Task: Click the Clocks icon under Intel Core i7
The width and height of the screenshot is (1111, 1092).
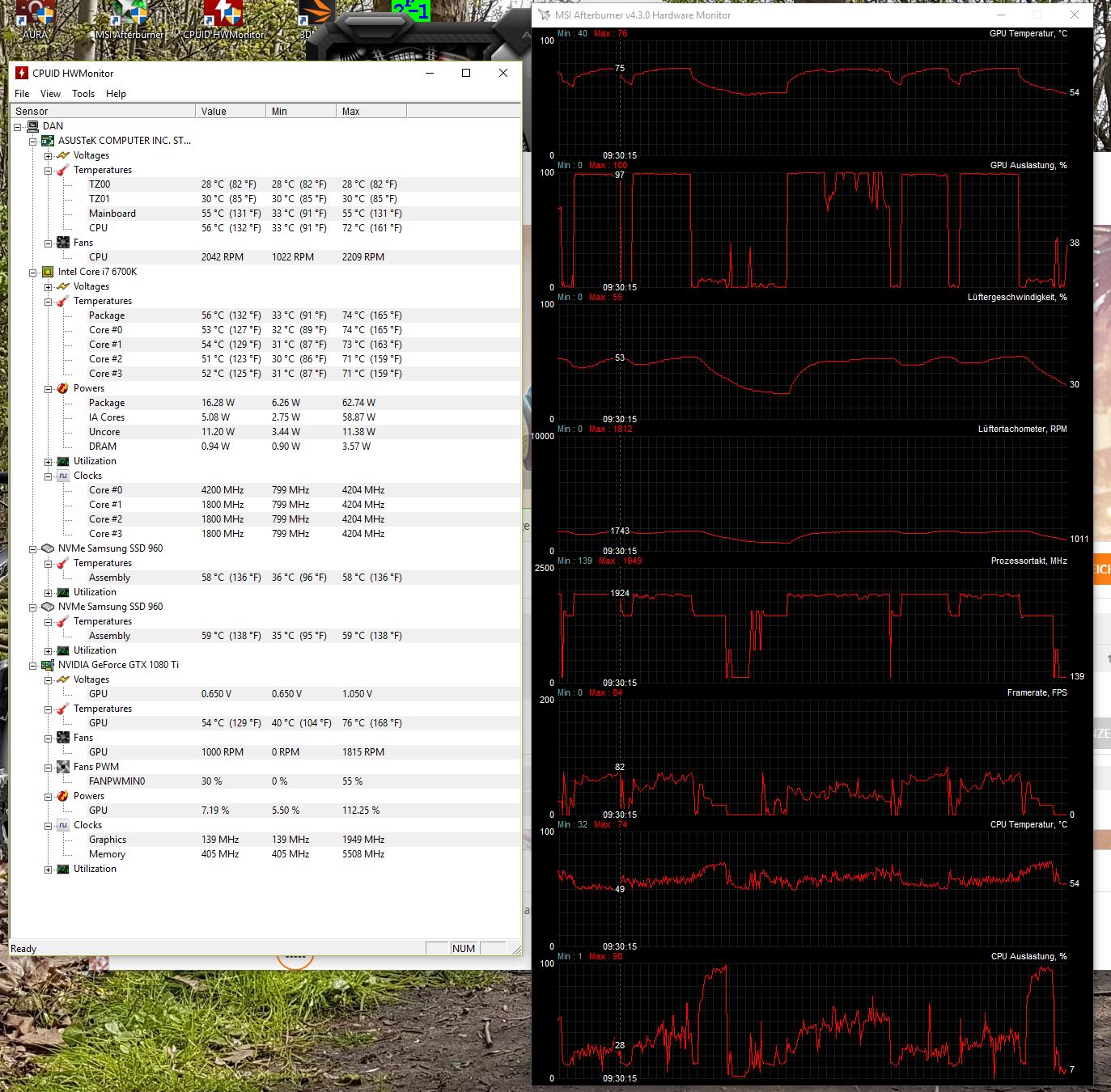Action: click(63, 476)
